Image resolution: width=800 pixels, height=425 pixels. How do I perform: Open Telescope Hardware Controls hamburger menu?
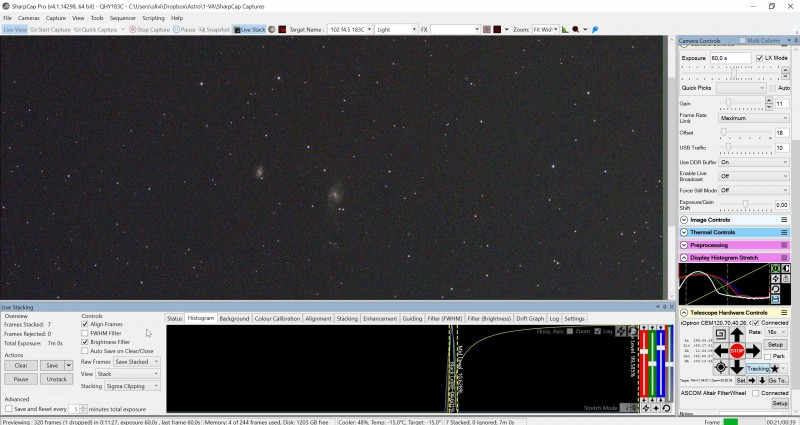784,312
